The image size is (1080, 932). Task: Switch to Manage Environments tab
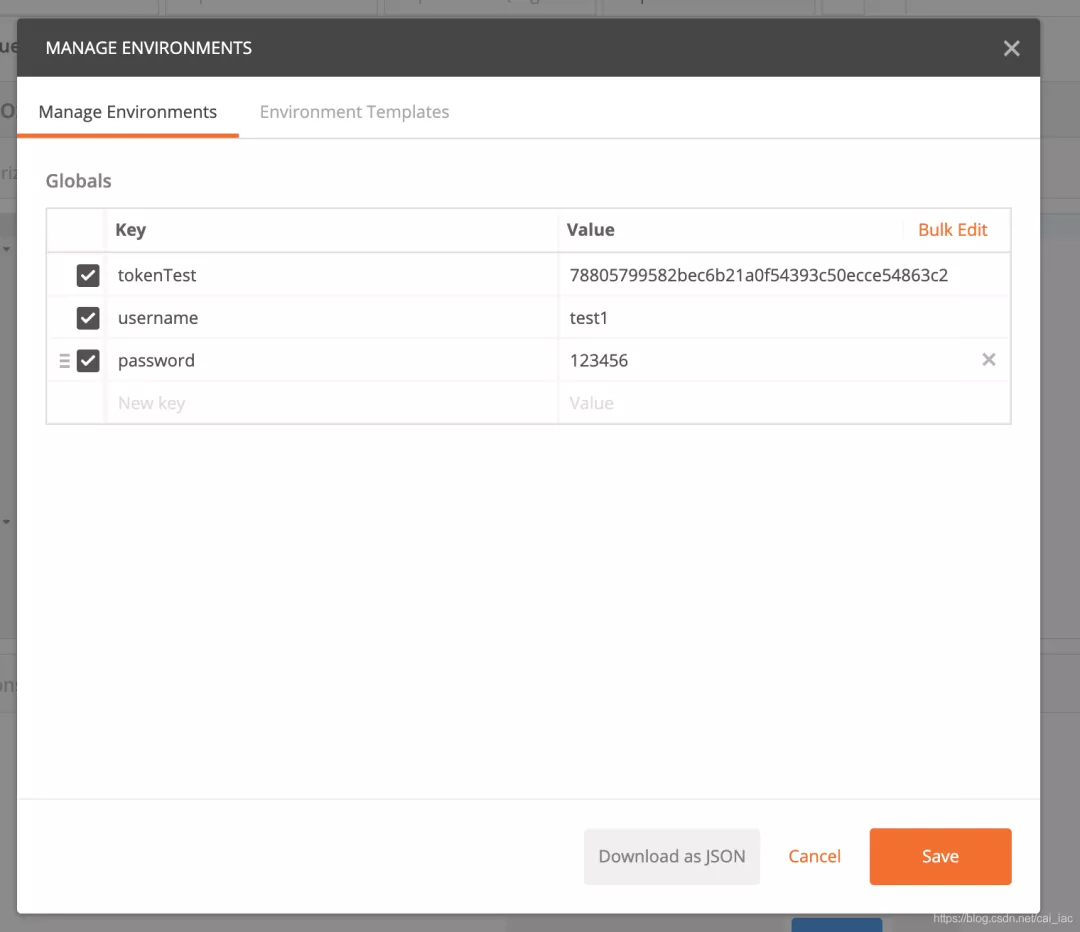click(x=127, y=112)
